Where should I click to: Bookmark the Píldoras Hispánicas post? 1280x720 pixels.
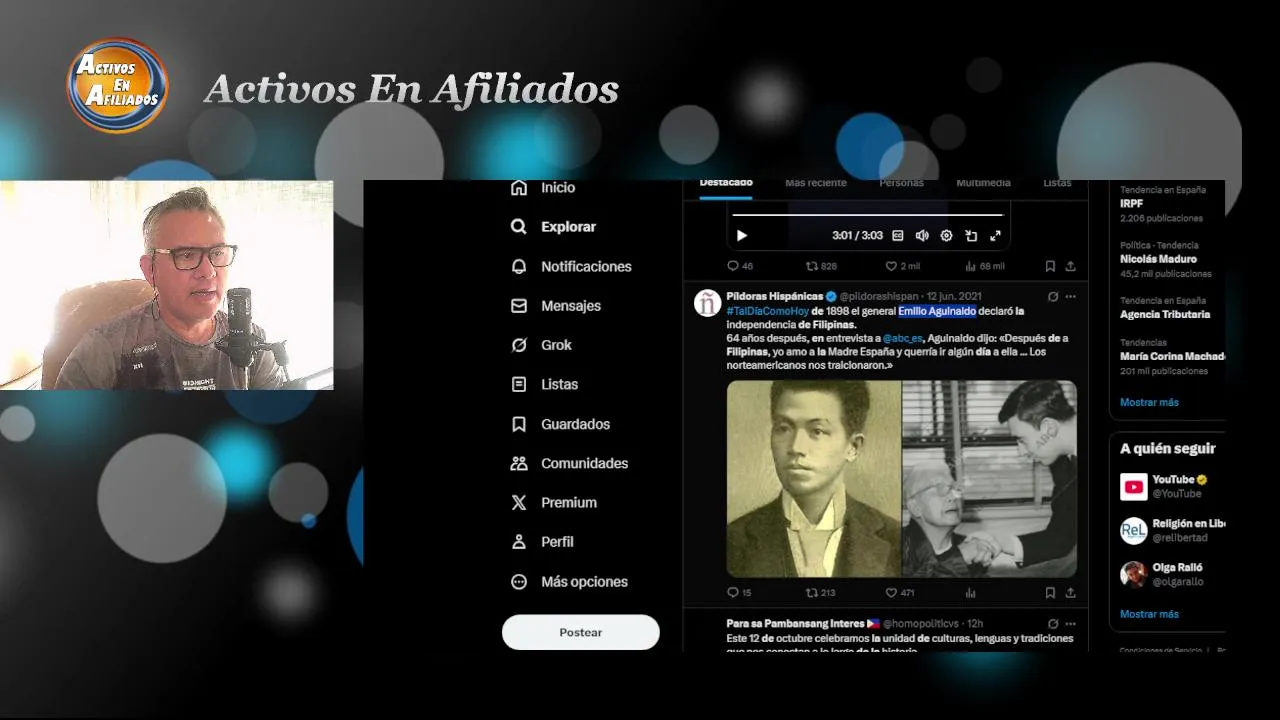click(1050, 593)
